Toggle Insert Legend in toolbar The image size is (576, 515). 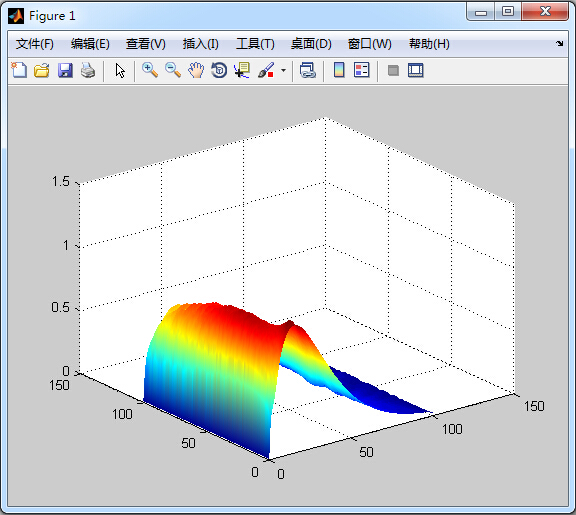[x=362, y=70]
